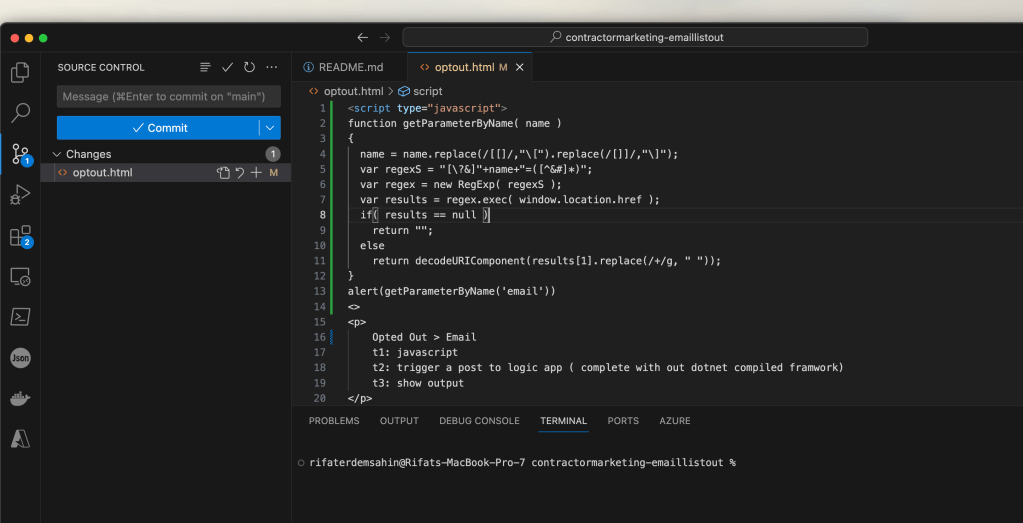The height and width of the screenshot is (523, 1023).
Task: Click the 'var regexS' code line
Action: pos(476,169)
